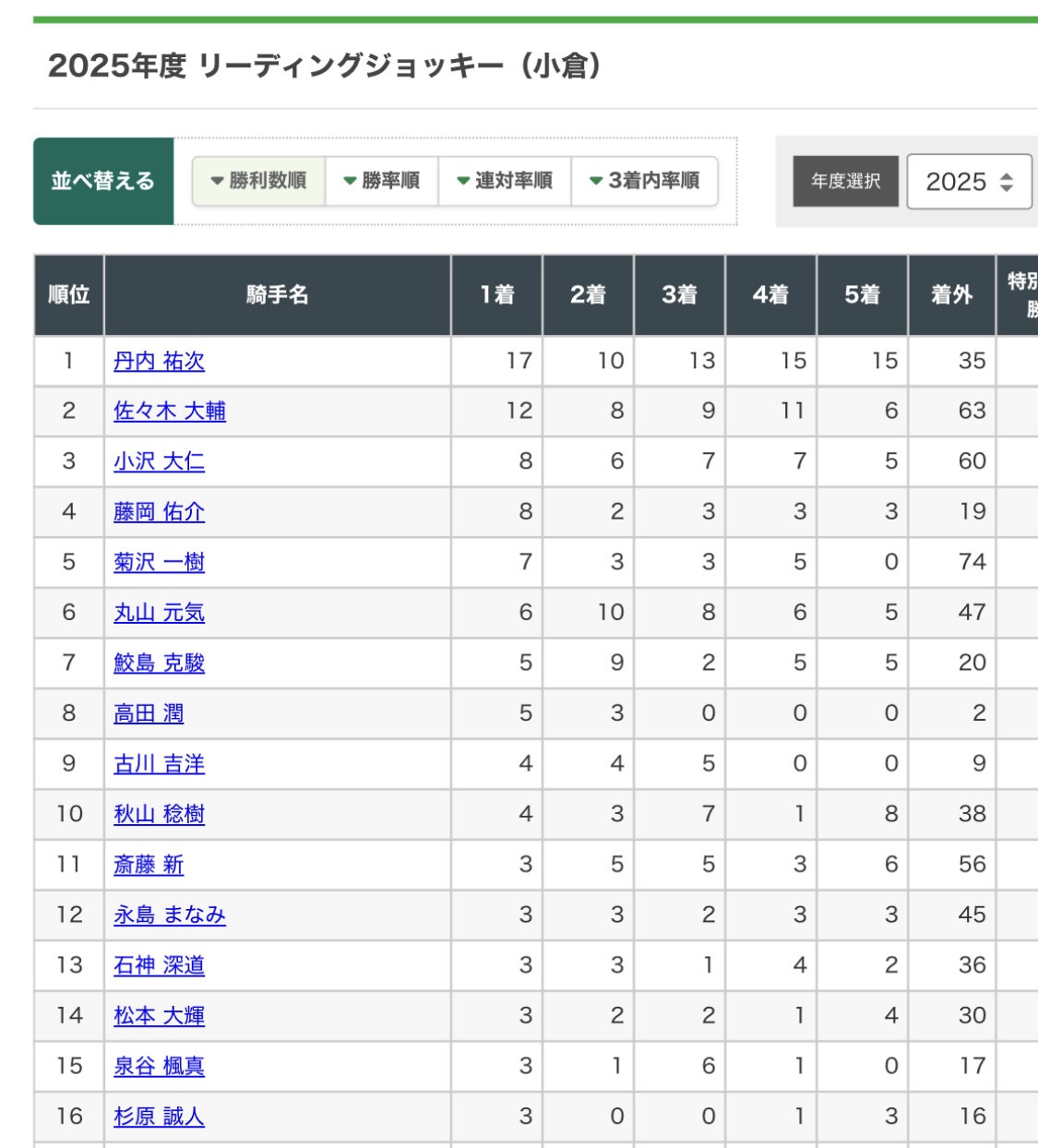Screen dimensions: 1038x1148
Task: Open jockey 鮫島 克駿 link
Action: 159,663
